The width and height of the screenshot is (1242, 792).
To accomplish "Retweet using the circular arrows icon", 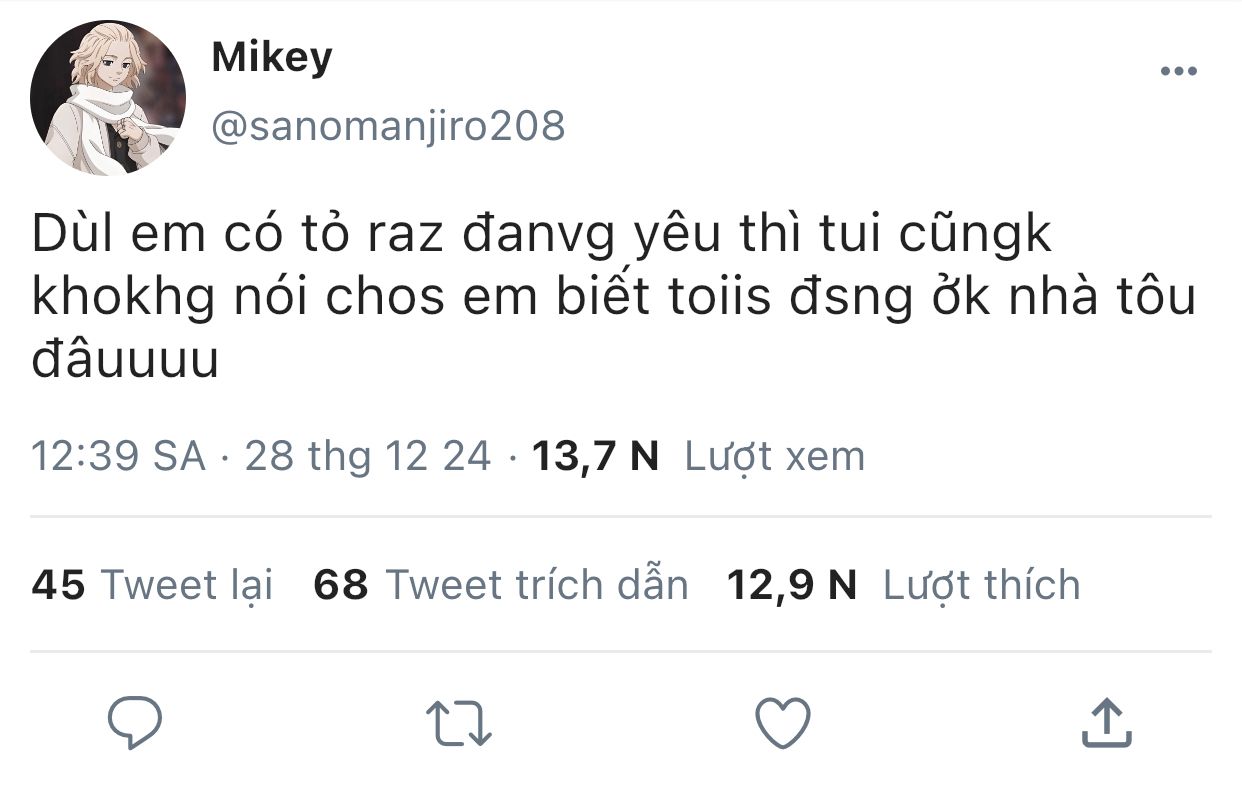I will coord(458,723).
